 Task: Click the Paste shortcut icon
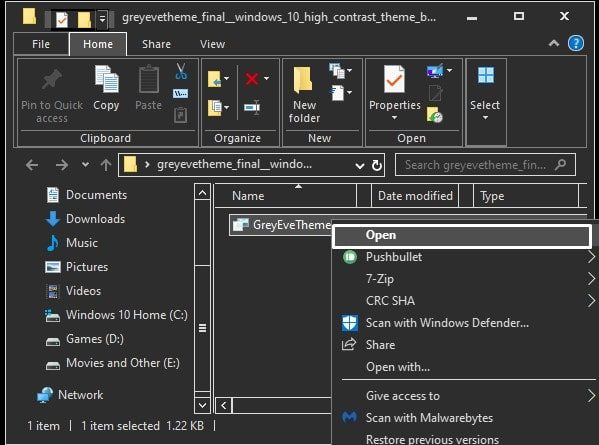pyautogui.click(x=180, y=115)
